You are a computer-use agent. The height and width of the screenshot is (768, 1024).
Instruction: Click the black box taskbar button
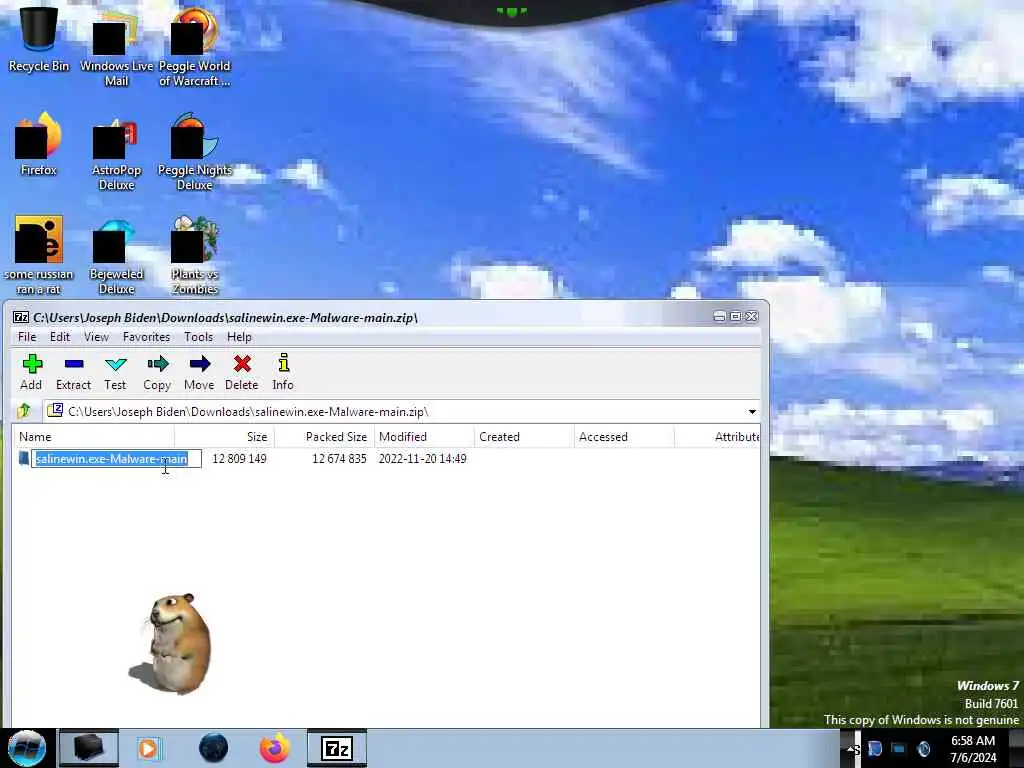(88, 748)
